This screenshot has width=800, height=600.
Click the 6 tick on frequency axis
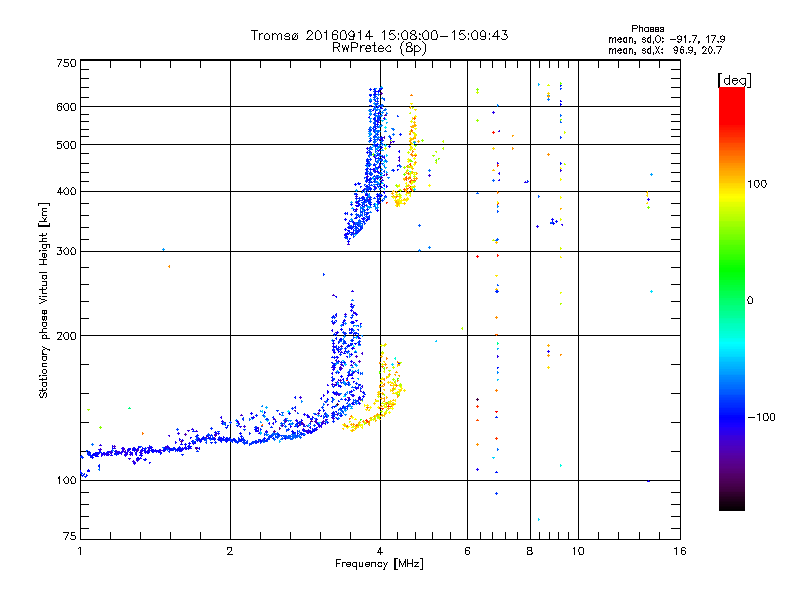(467, 551)
